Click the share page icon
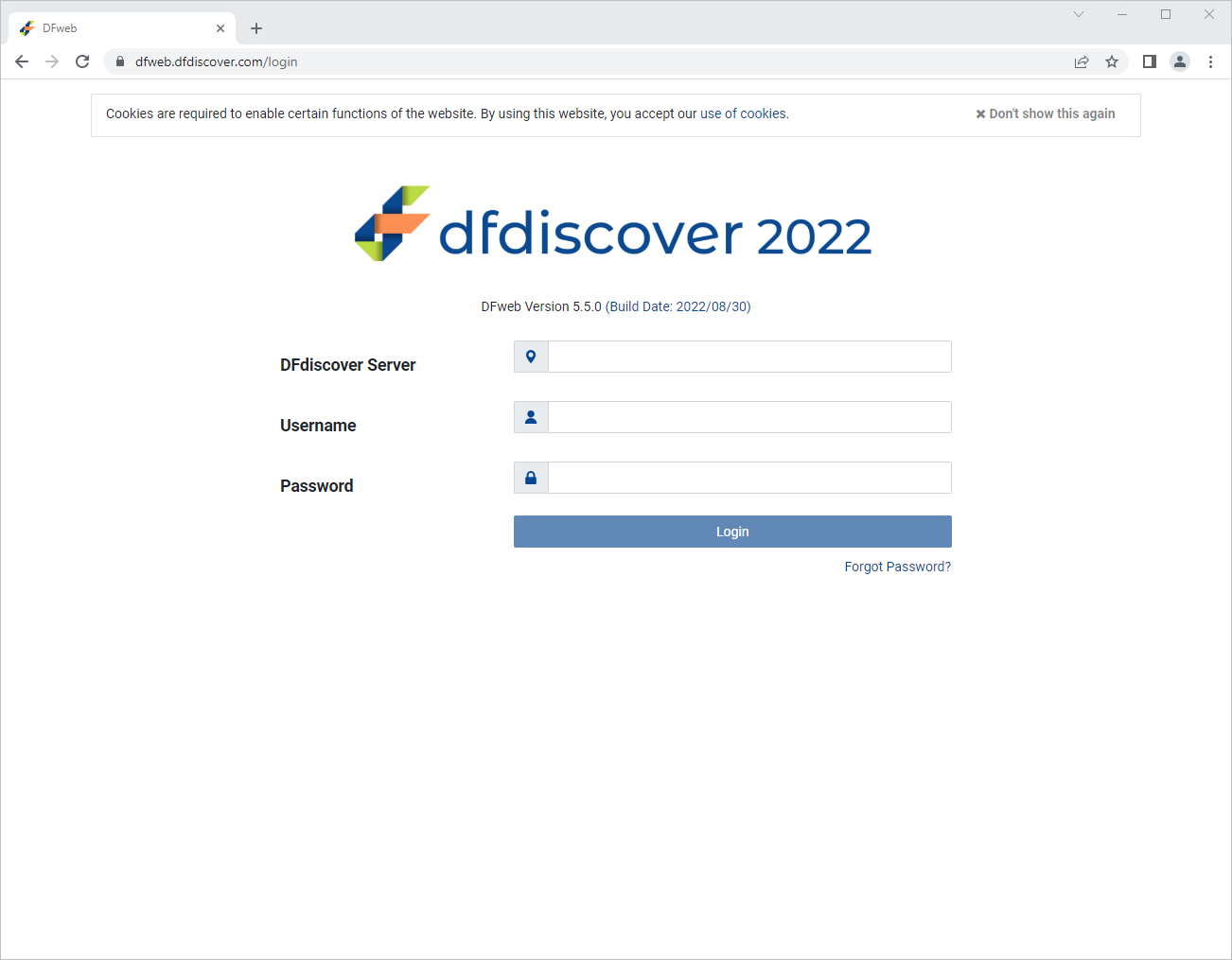1232x960 pixels. point(1082,61)
